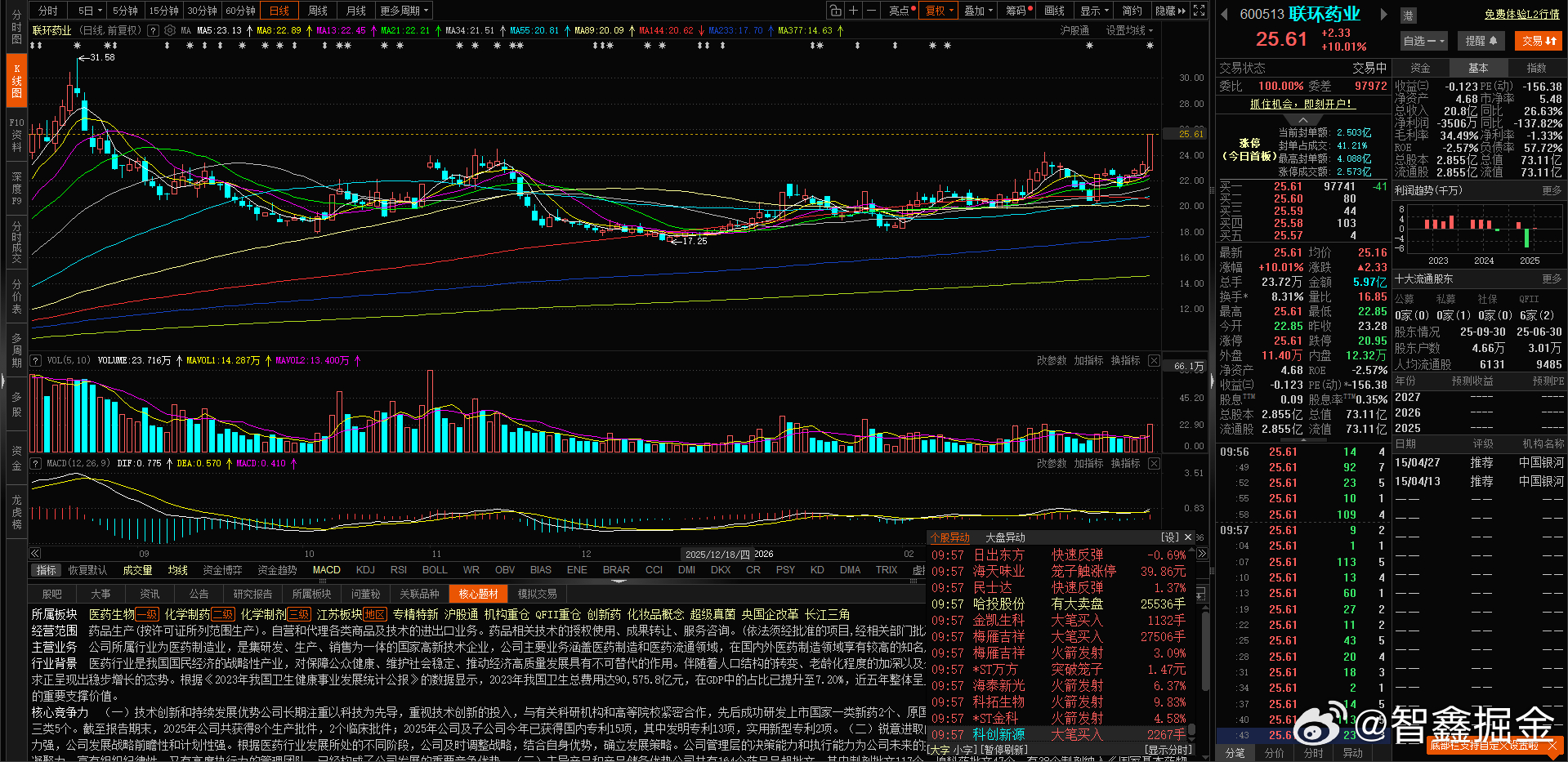Viewport: 1568px width, 762px height.
Task: Open the 筹码 dropdown
Action: coord(1018,11)
